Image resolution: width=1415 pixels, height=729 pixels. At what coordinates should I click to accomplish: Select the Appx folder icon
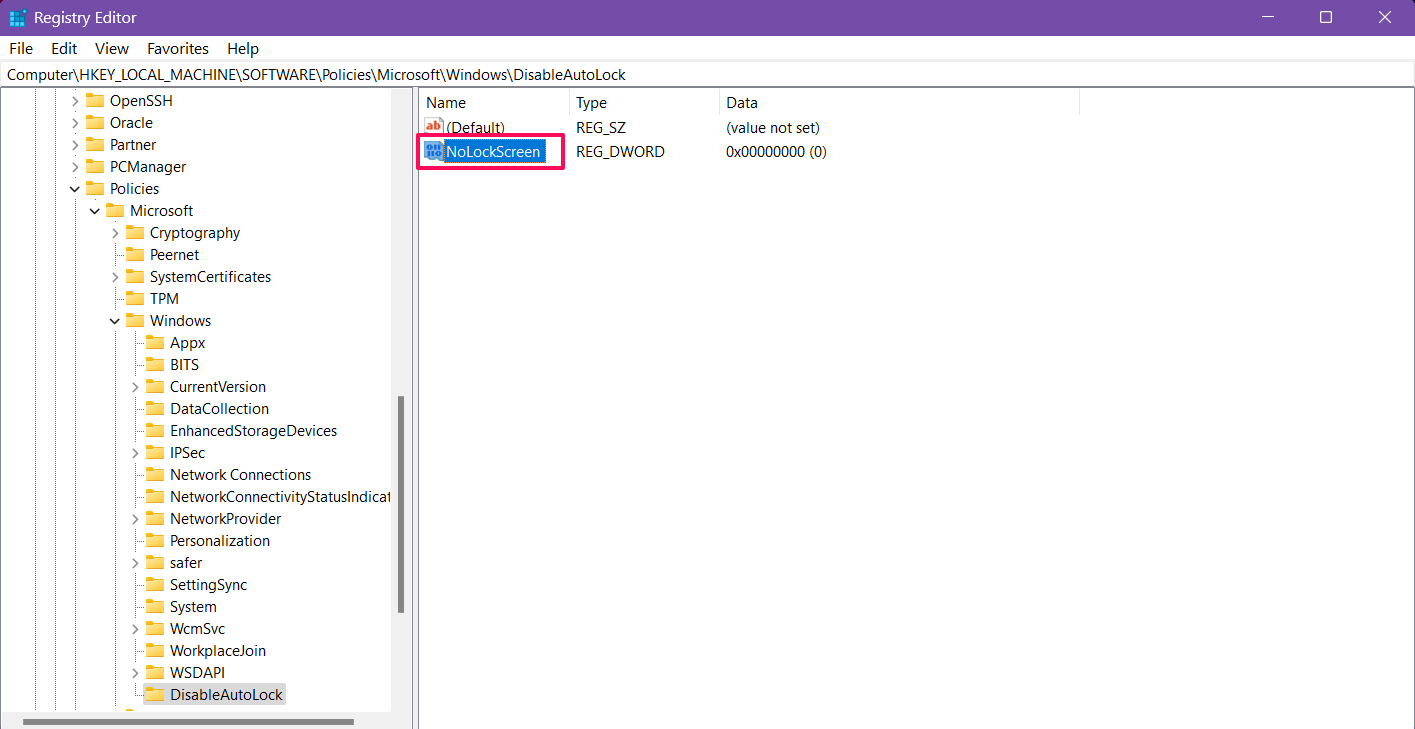pos(155,342)
